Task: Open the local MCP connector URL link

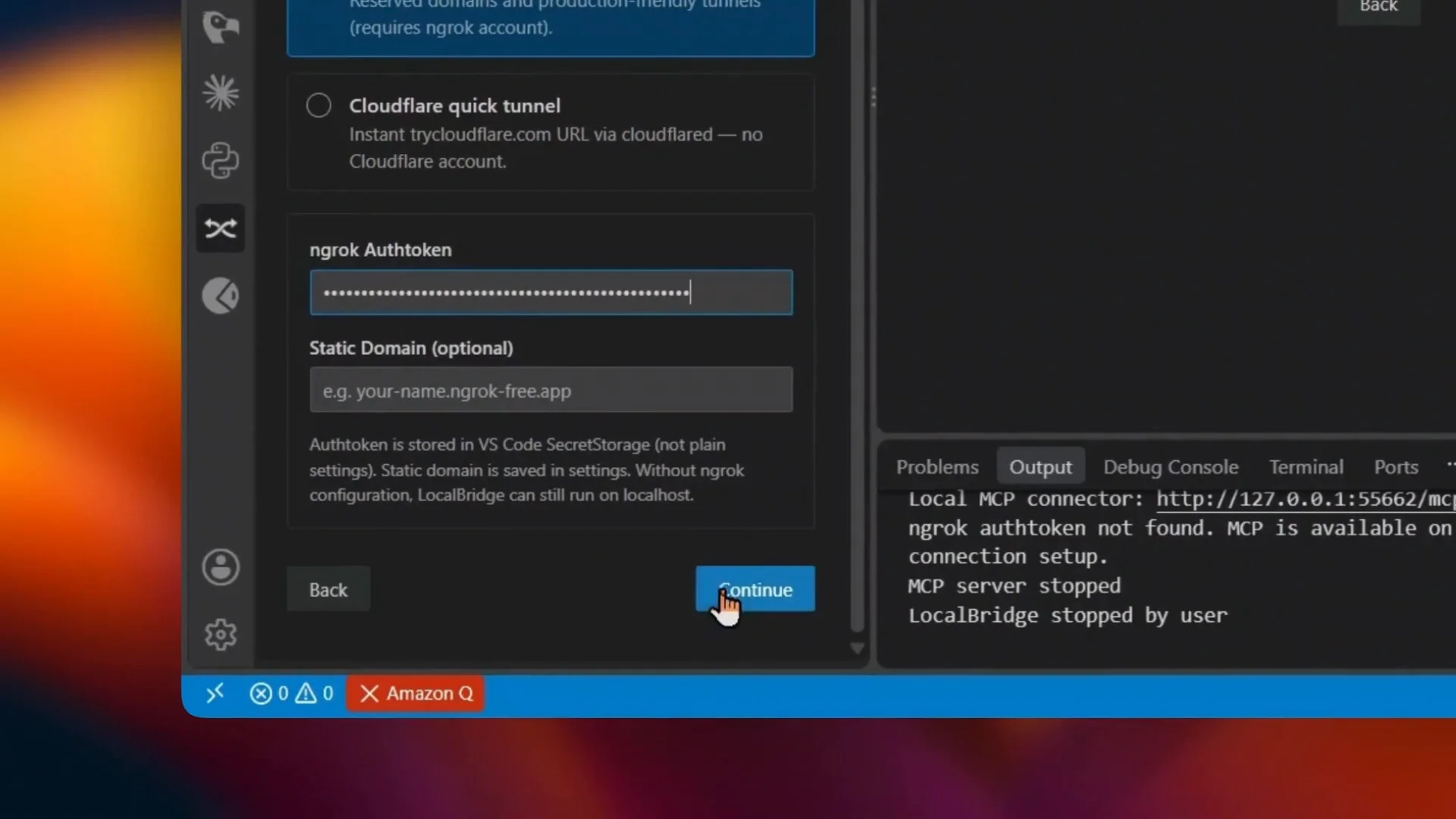Action: coord(1305,499)
